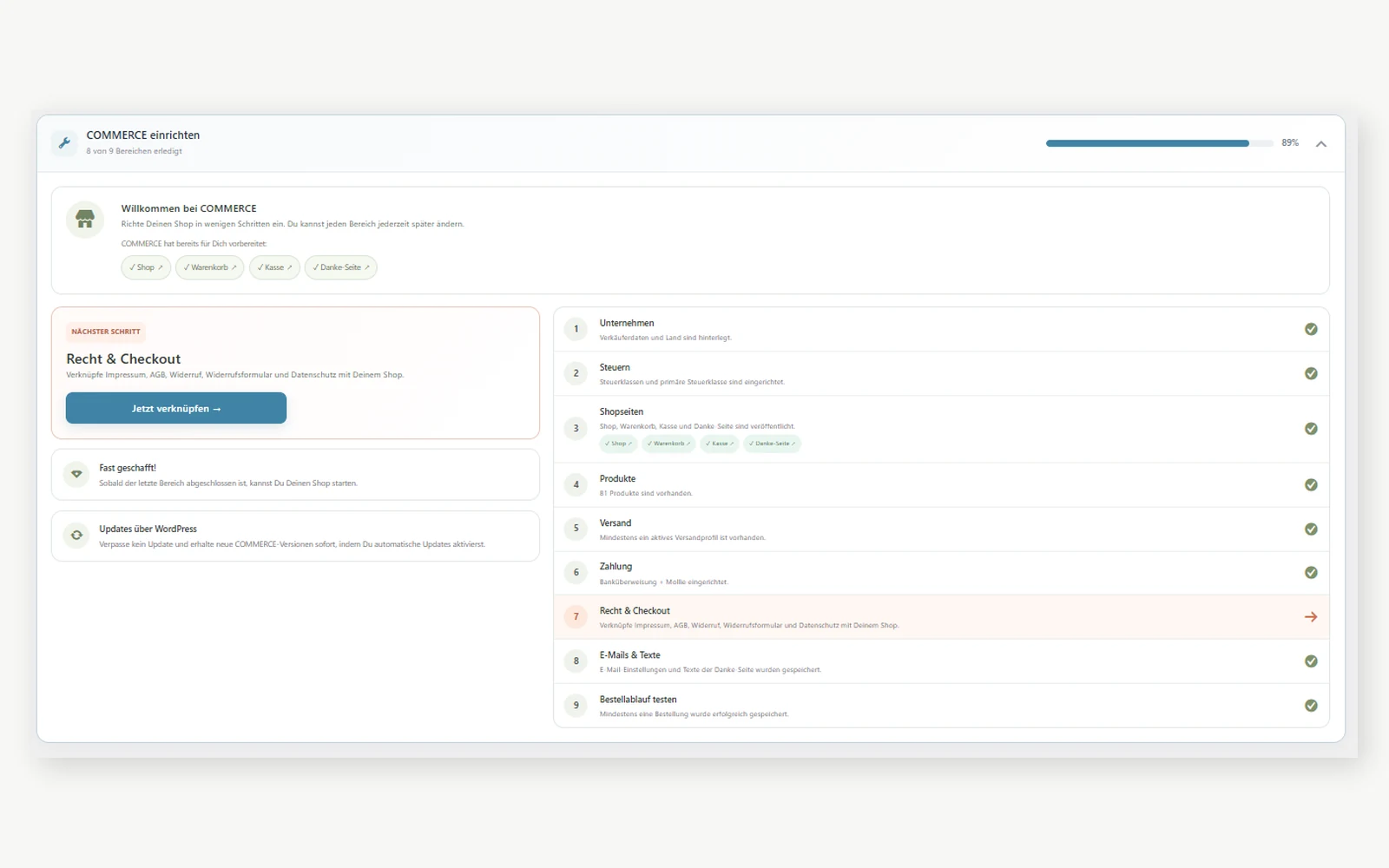The height and width of the screenshot is (868, 1389).
Task: Click the wrench icon beside COMMERCE einrichten
Action: tap(64, 143)
